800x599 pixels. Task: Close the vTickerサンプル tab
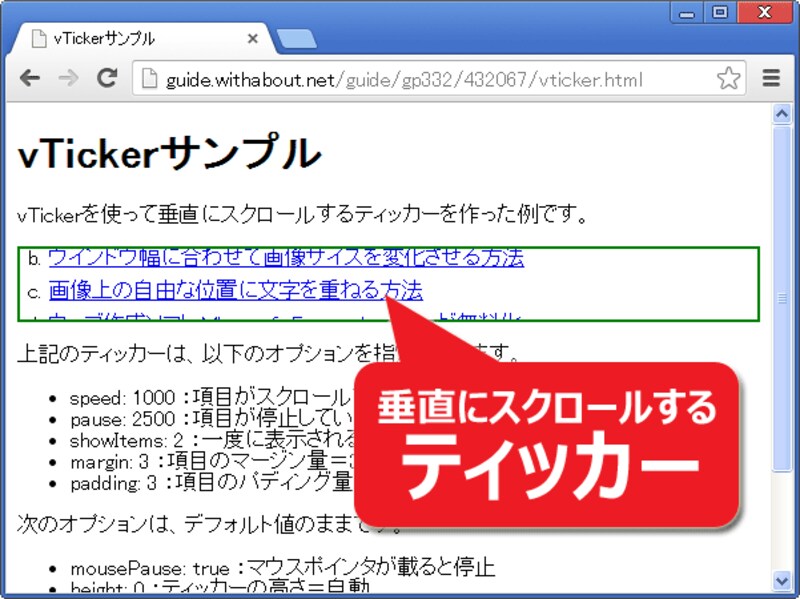(253, 38)
